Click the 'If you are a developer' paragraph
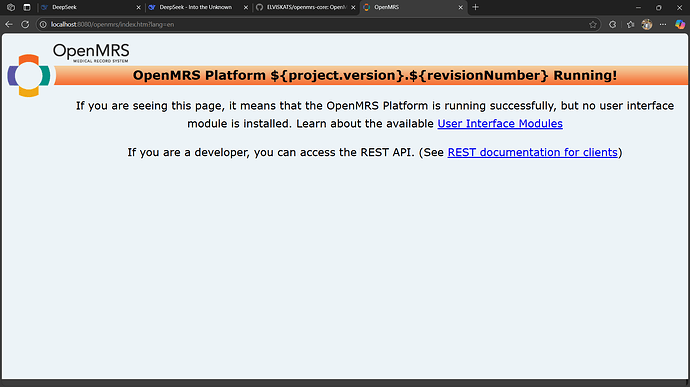 (375, 152)
